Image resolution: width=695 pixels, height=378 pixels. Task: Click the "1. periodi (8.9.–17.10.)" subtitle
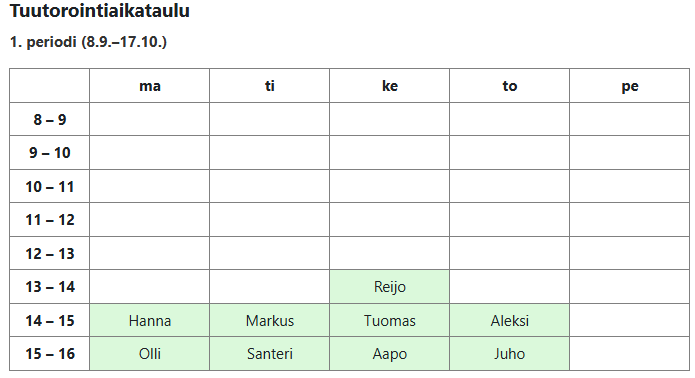pyautogui.click(x=88, y=42)
